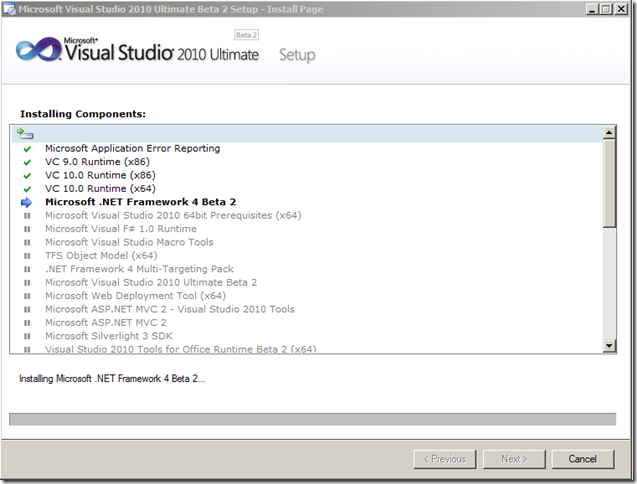Screen dimensions: 637x484
Task: Select Microsoft Web Deployment Tool (x64) text
Action: pyautogui.click(x=135, y=296)
